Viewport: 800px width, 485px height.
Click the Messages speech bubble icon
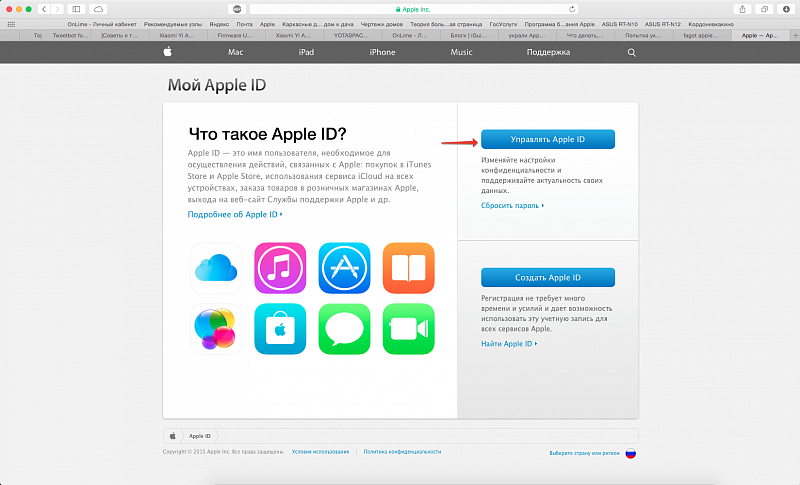[x=344, y=329]
